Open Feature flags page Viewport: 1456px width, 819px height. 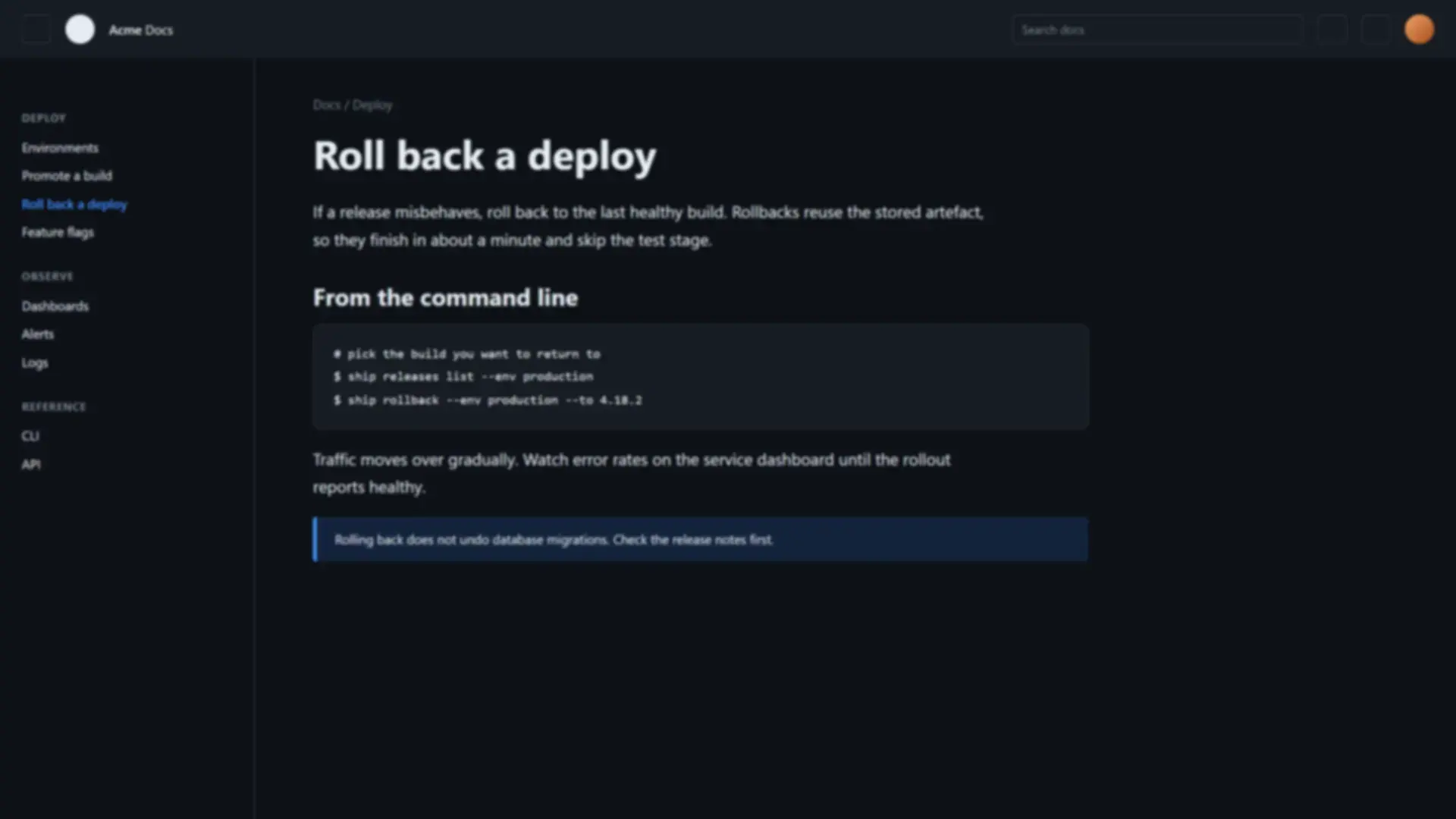pos(58,233)
